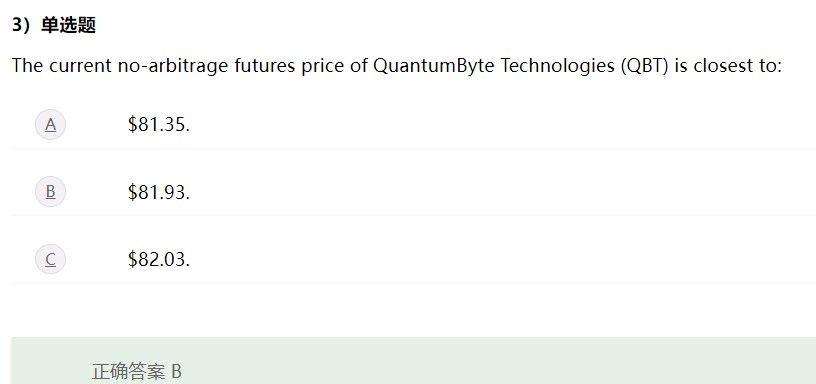Select answer option A circle
The width and height of the screenshot is (816, 384).
[x=50, y=125]
